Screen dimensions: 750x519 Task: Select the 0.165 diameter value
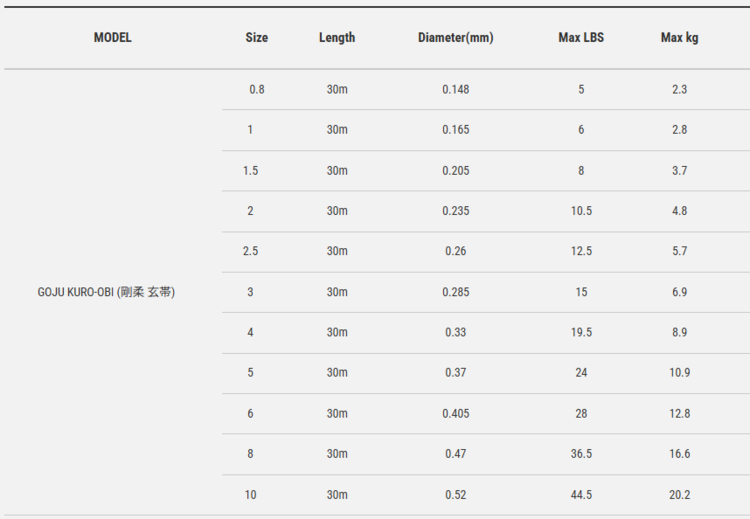click(455, 130)
